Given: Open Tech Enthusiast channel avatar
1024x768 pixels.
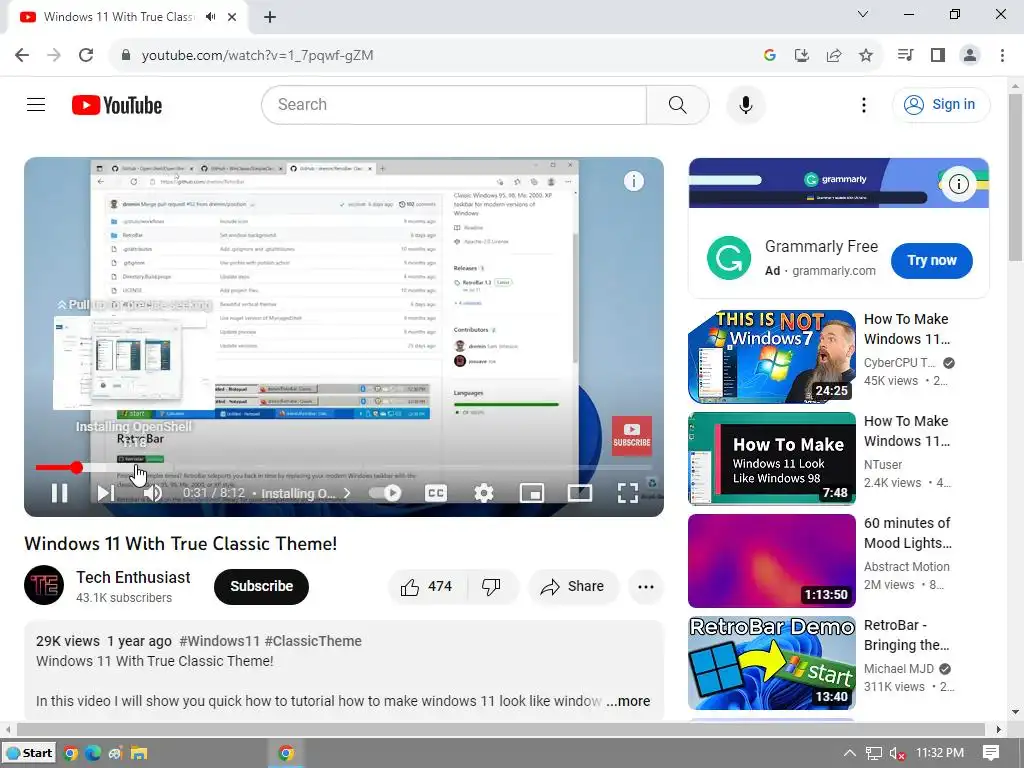Looking at the screenshot, I should tap(44, 585).
